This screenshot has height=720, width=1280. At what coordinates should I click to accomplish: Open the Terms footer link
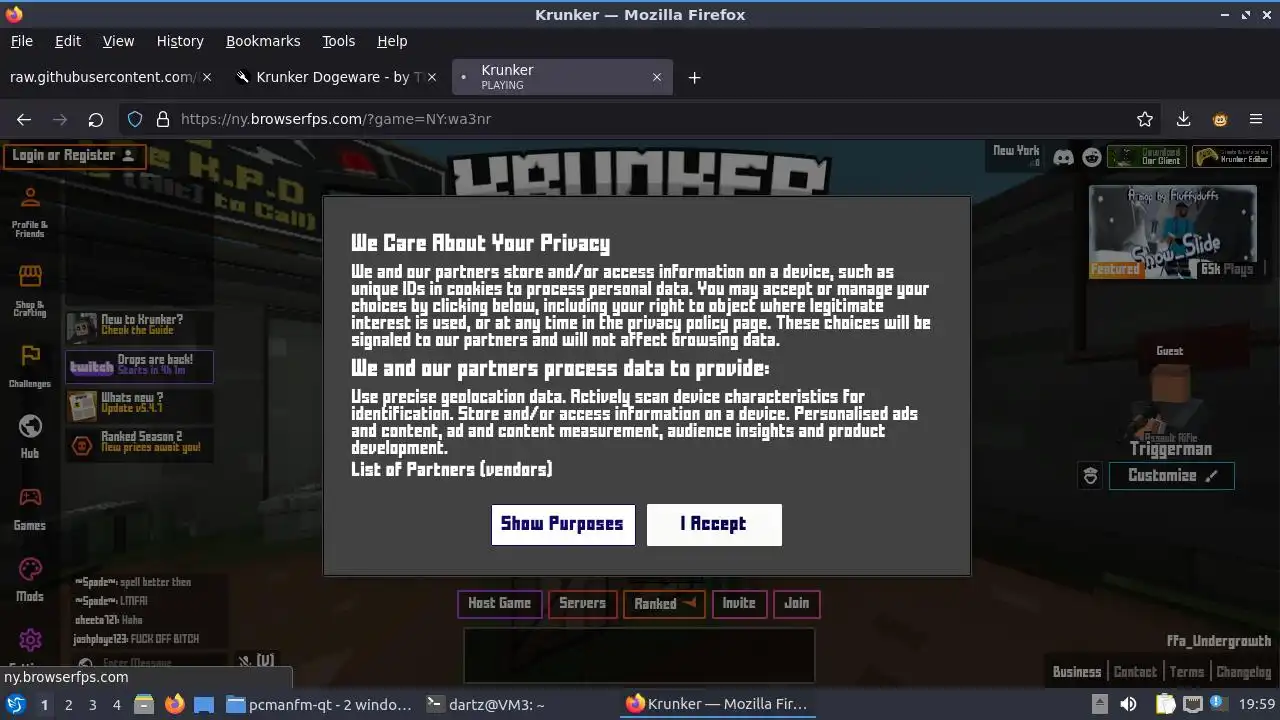[1187, 672]
